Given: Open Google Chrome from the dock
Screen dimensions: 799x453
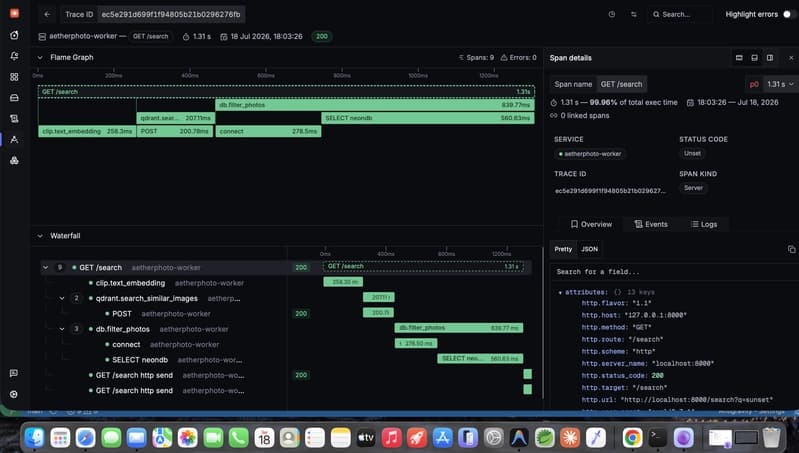Looking at the screenshot, I should point(632,438).
